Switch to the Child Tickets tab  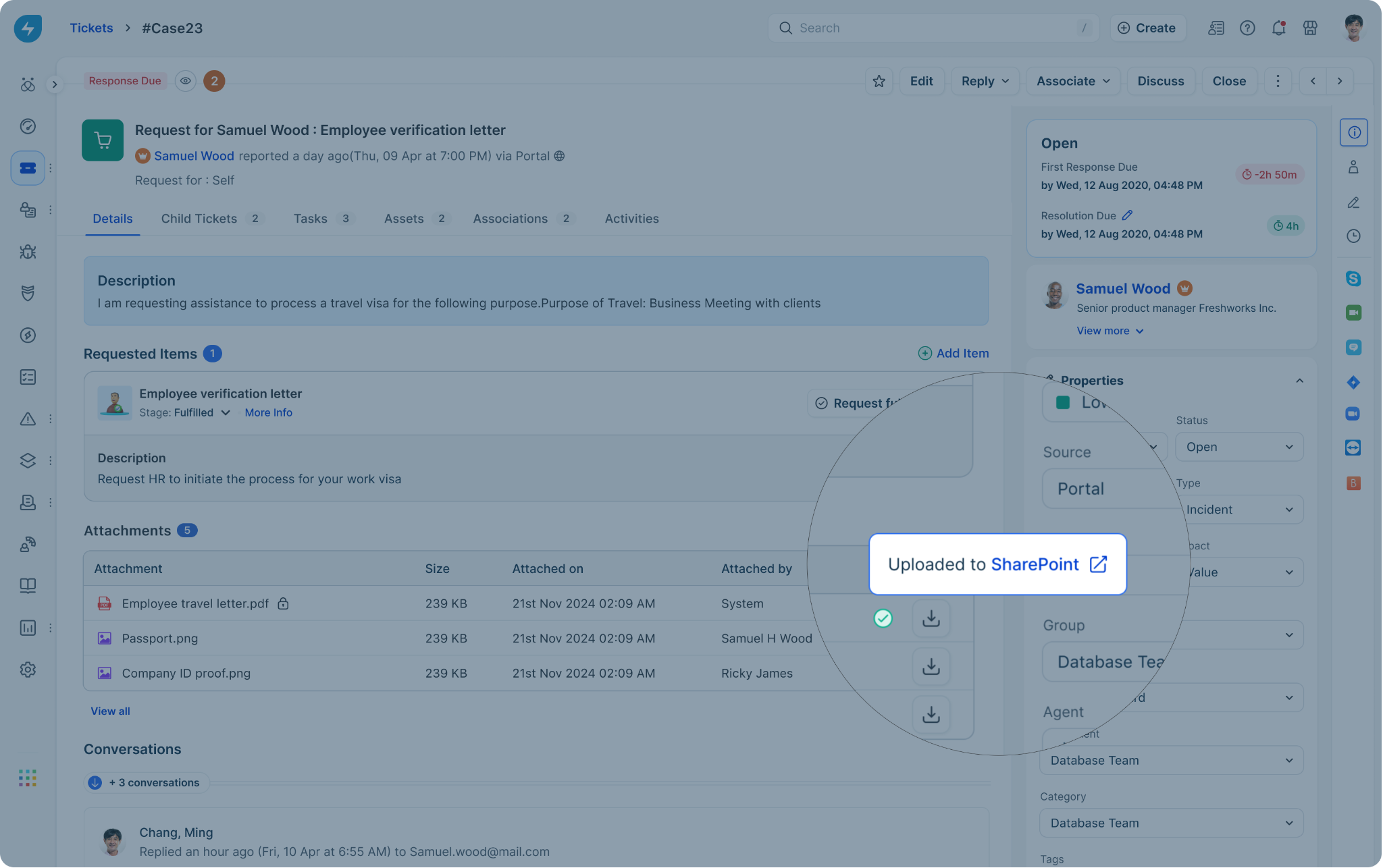coord(199,219)
